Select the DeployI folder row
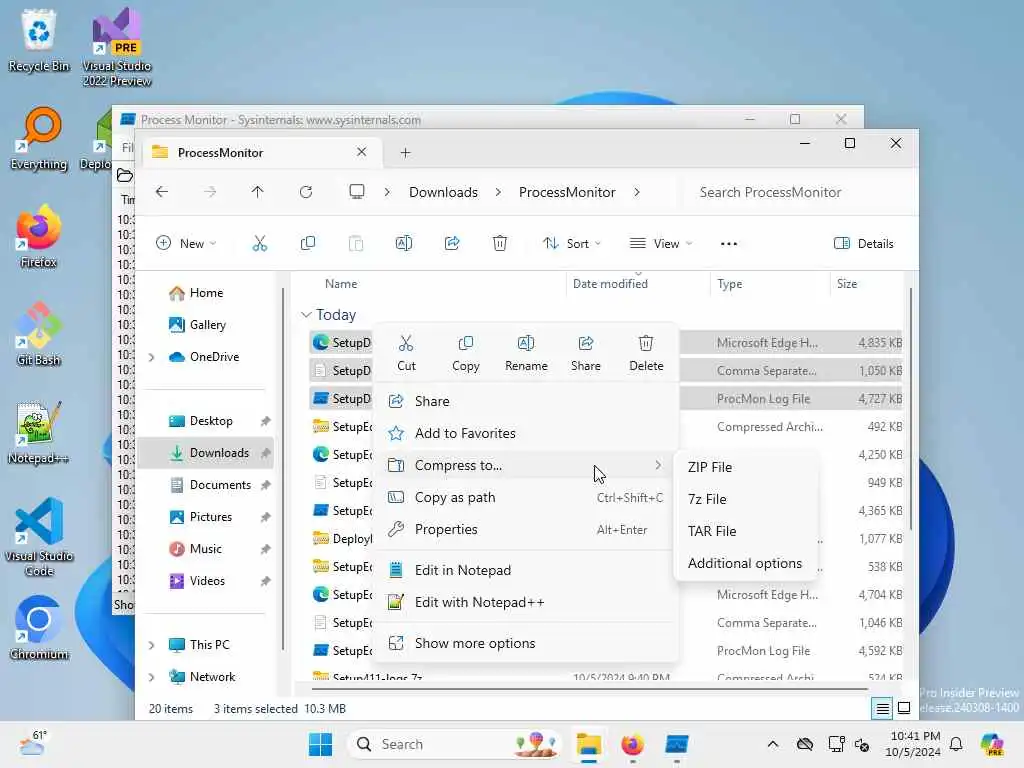Screen dimensions: 1024x768 point(343,539)
